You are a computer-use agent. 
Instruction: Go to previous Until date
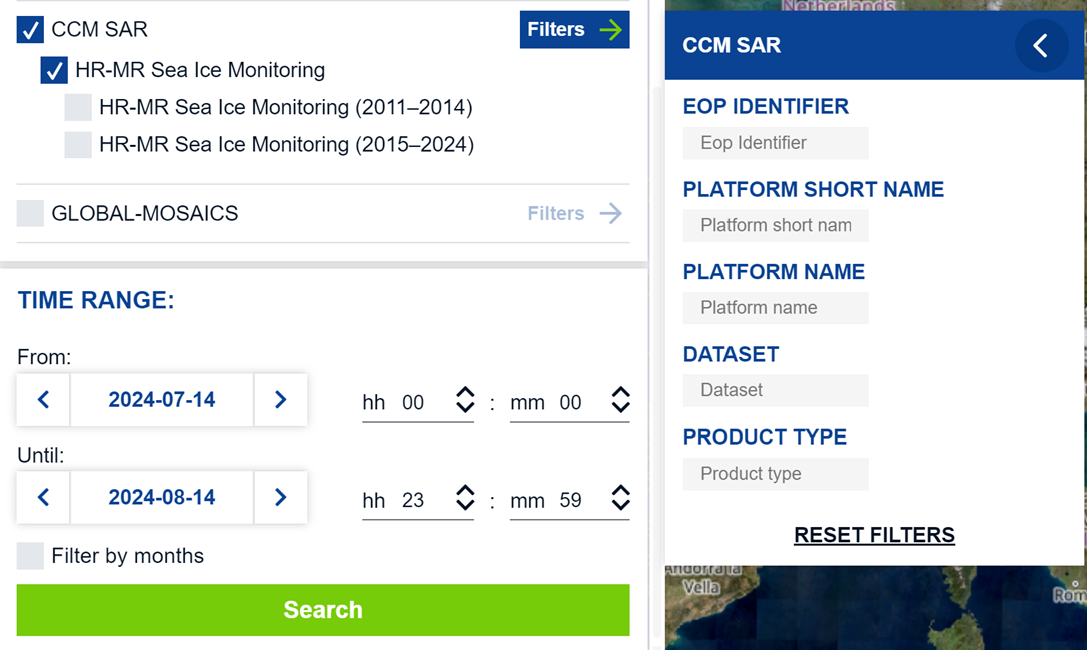(x=43, y=498)
